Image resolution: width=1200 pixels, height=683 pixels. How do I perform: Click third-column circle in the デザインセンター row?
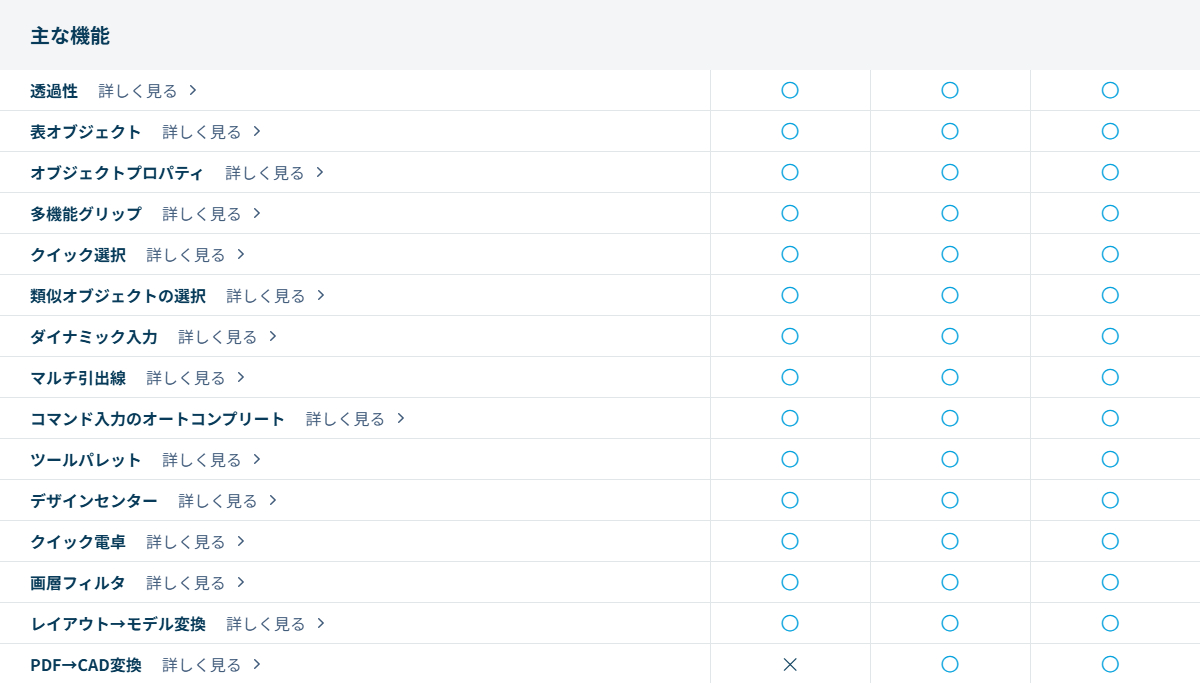pos(1110,500)
